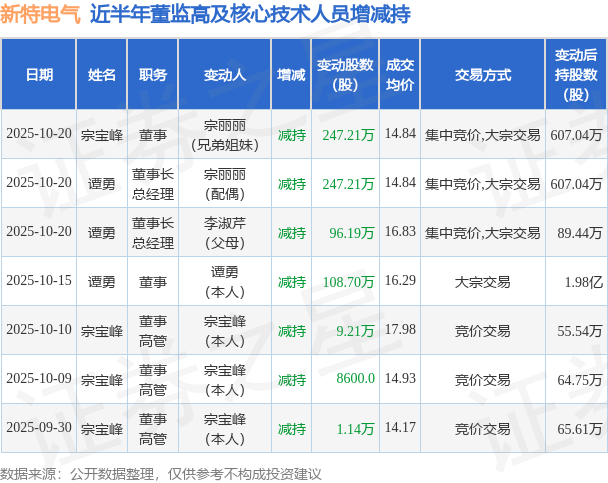The width and height of the screenshot is (608, 483).
Task: Select the 变动后持股数(股) column header
Action: point(576,74)
